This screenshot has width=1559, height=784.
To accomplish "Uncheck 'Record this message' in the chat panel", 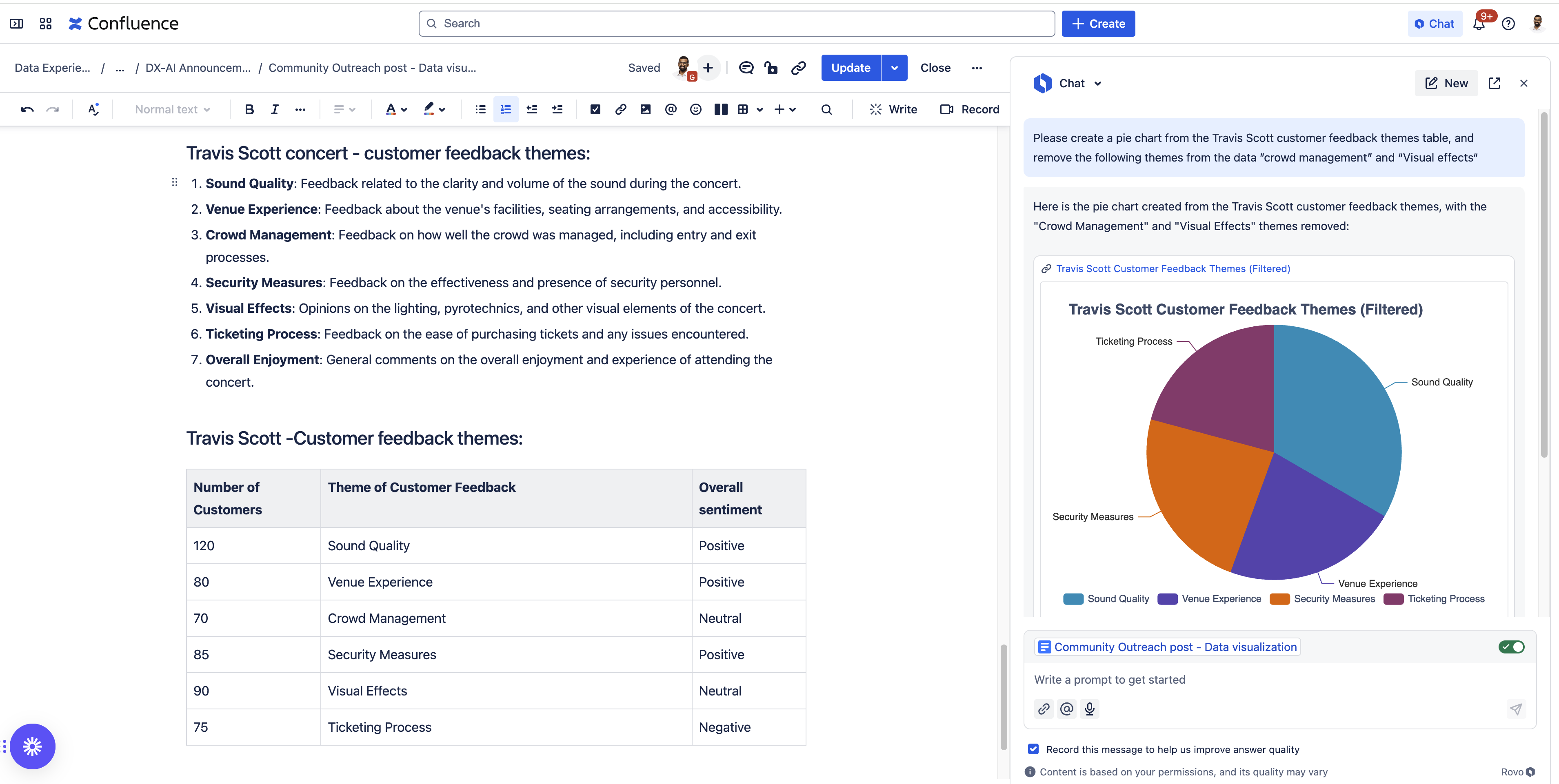I will tap(1033, 749).
